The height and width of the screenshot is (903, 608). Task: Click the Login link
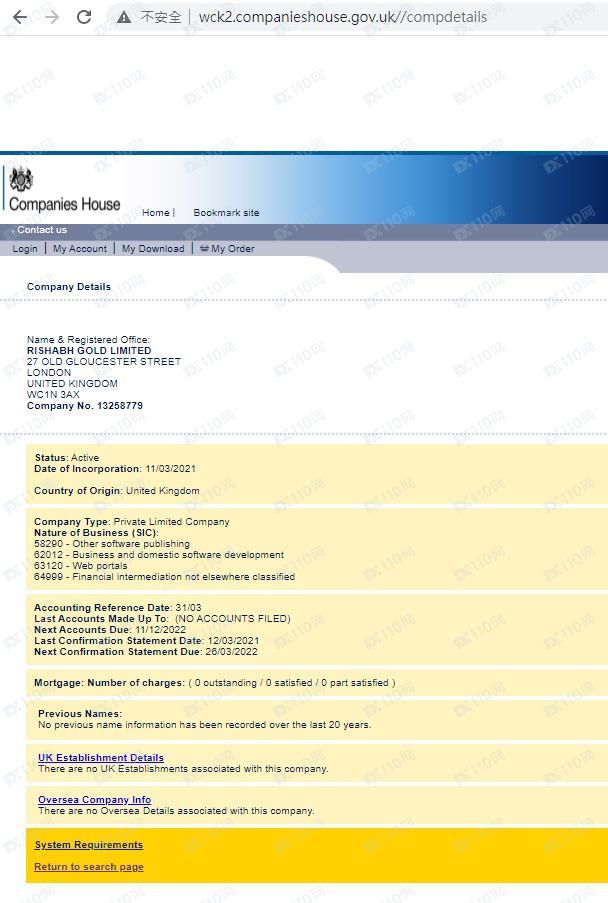pyautogui.click(x=25, y=249)
